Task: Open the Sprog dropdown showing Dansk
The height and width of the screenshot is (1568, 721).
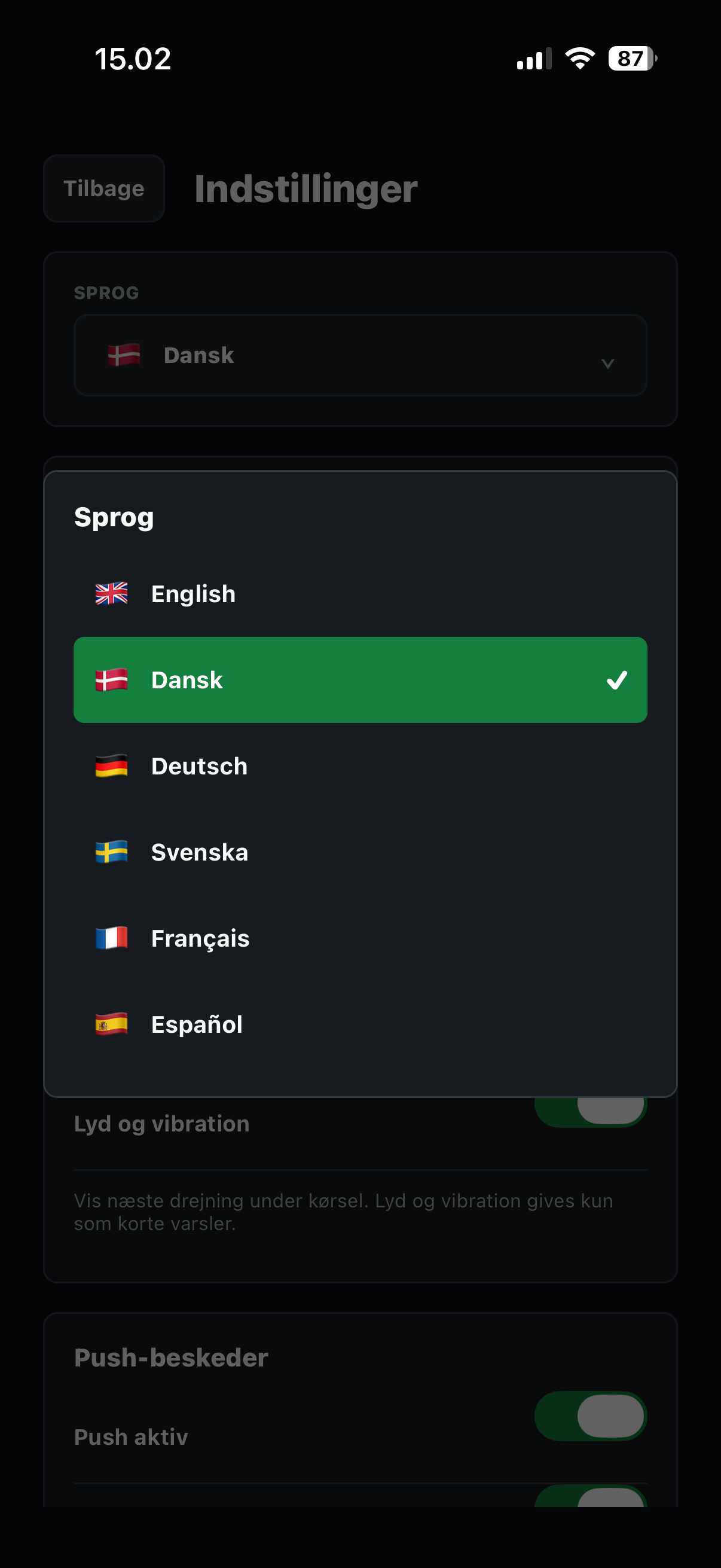Action: point(360,355)
